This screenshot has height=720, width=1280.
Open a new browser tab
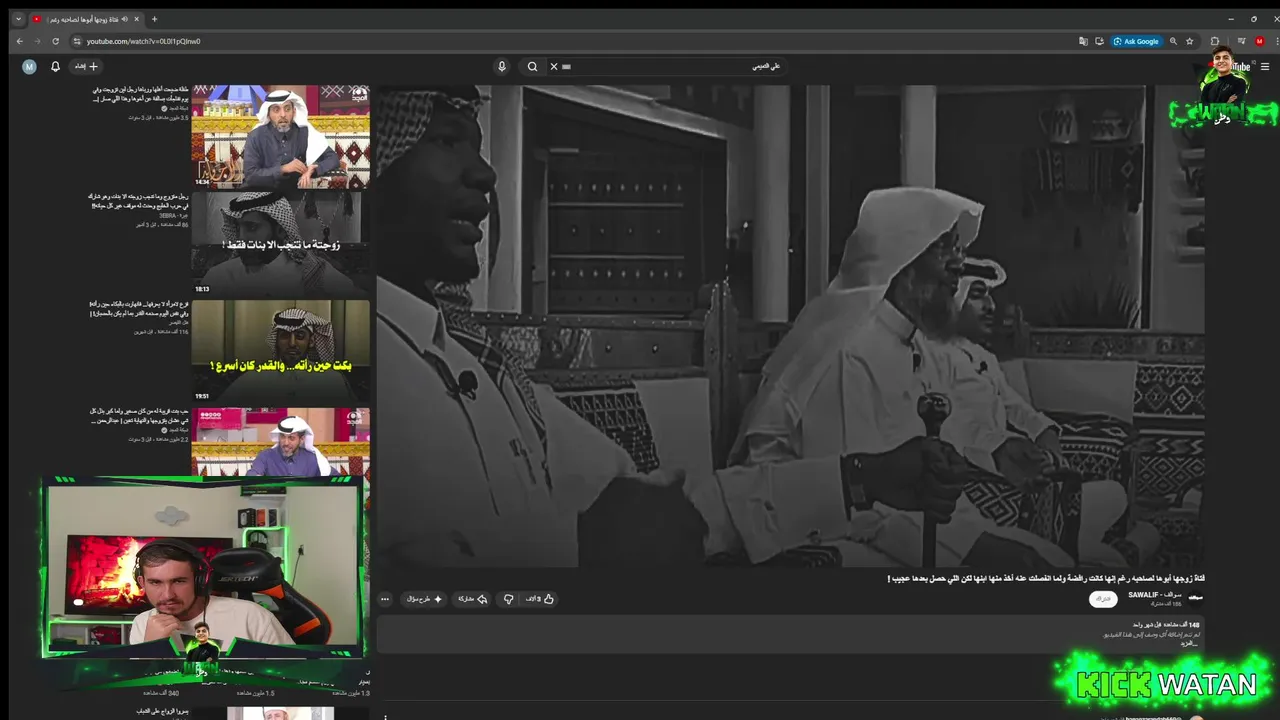click(154, 19)
